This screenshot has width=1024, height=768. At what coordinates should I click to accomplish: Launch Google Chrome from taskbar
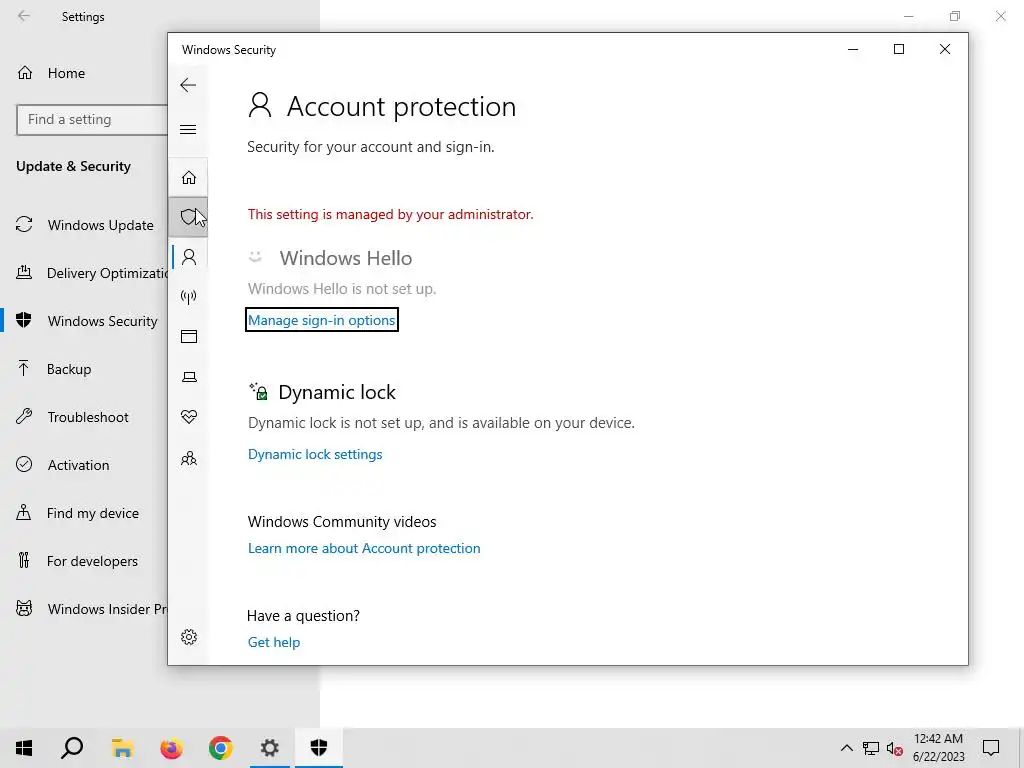[x=220, y=748]
